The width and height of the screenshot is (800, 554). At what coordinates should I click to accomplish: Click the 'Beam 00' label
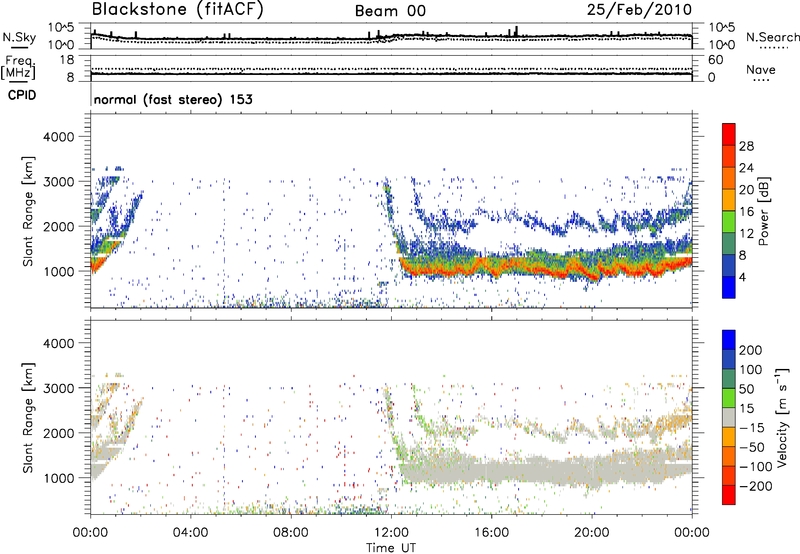pos(390,11)
